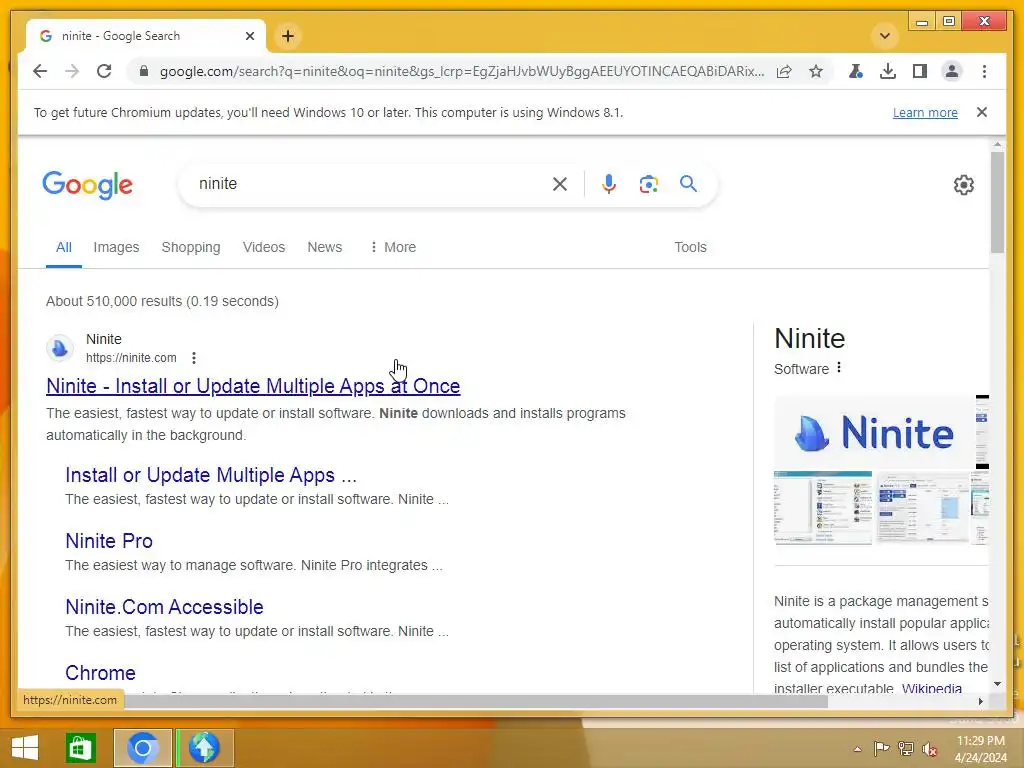
Task: Open Chrome Labs flask icon
Action: 856,71
